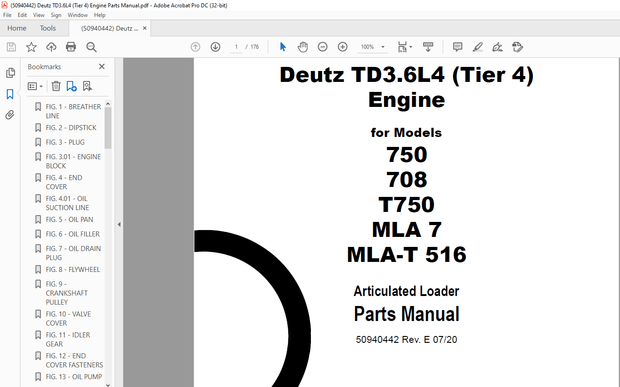The image size is (620, 387).
Task: Open the Edit menu
Action: pos(22,15)
